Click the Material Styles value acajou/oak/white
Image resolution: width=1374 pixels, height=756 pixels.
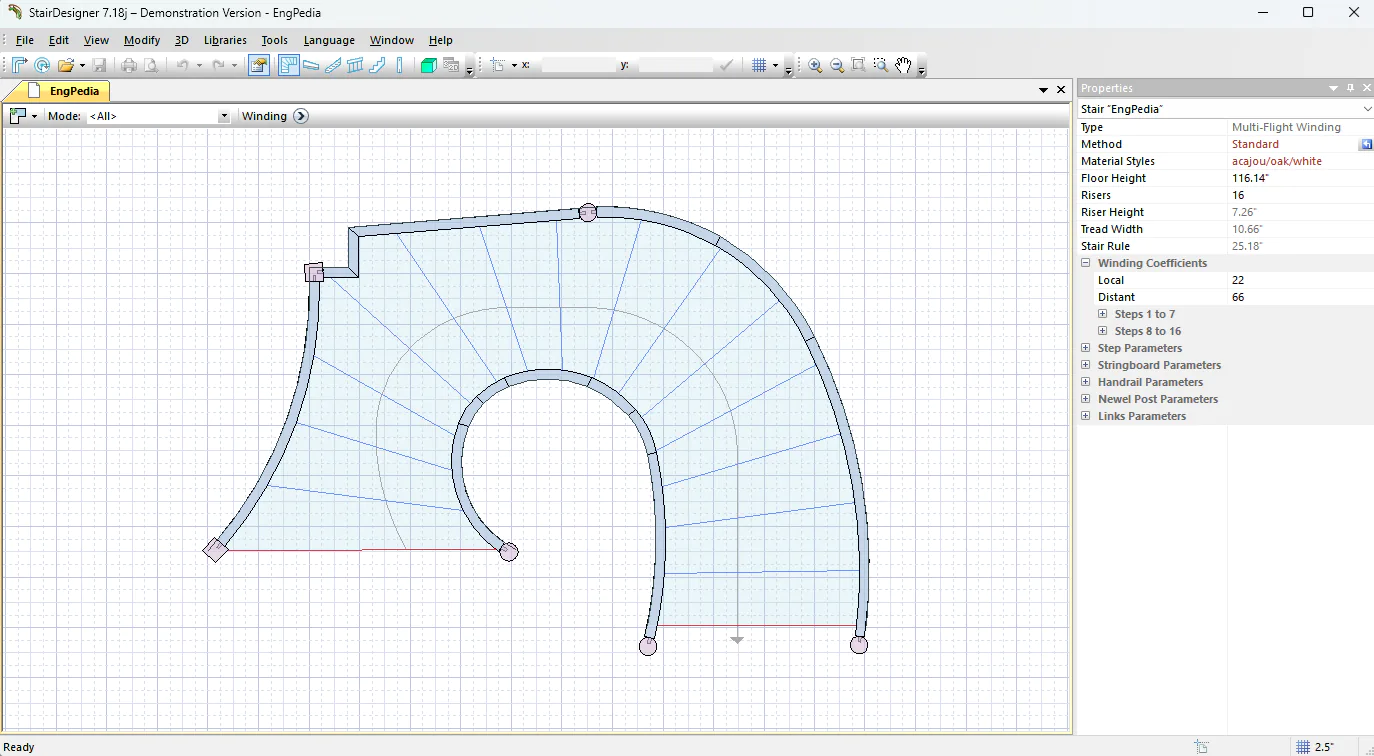[x=1276, y=161]
